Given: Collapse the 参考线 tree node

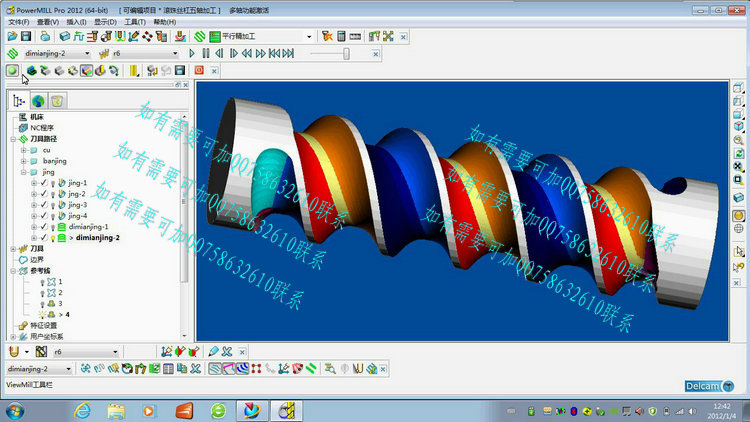Looking at the screenshot, I should (x=13, y=271).
